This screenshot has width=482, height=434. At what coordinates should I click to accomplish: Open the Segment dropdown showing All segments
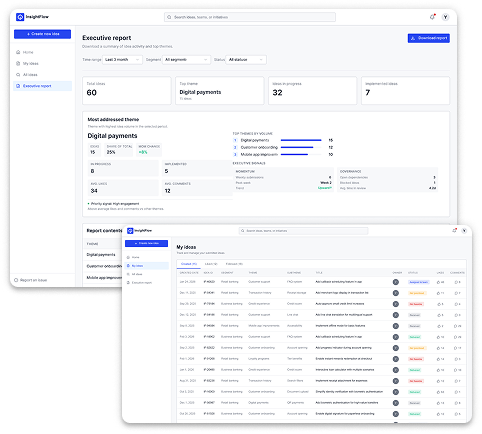[186, 60]
